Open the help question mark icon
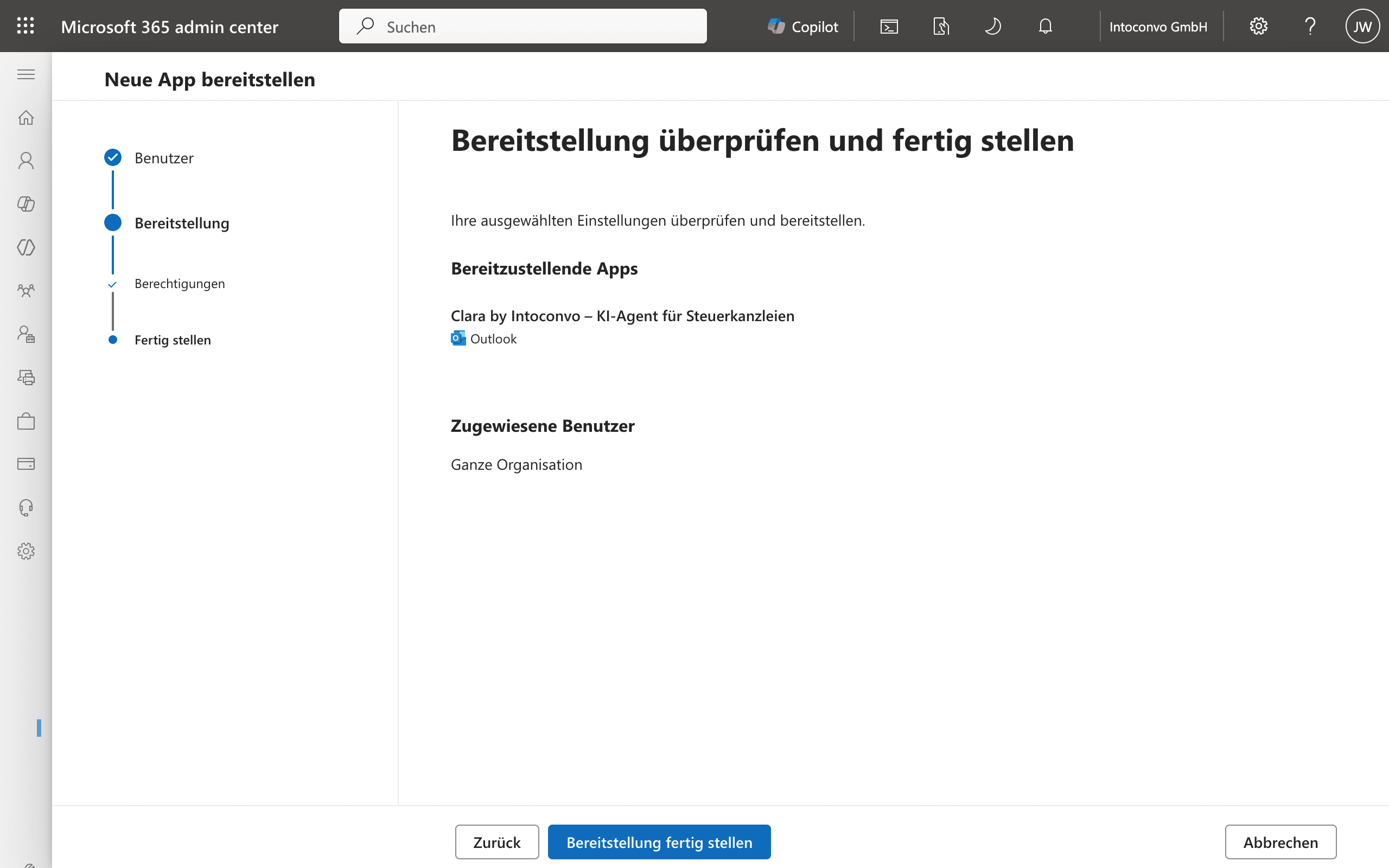 coord(1310,27)
